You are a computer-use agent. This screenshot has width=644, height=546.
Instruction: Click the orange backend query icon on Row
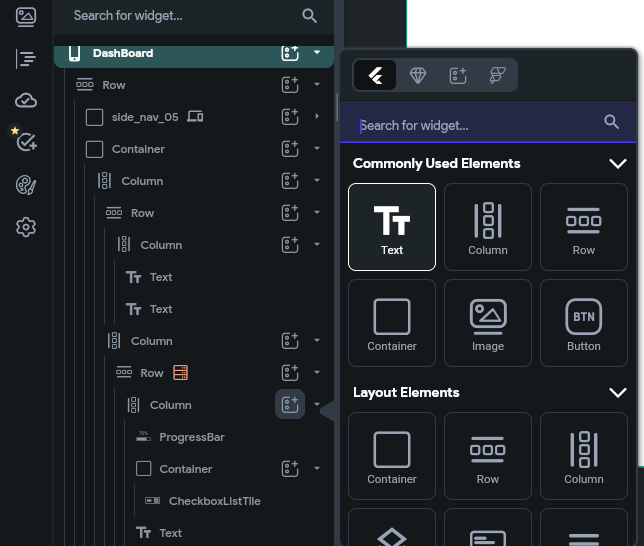(180, 373)
